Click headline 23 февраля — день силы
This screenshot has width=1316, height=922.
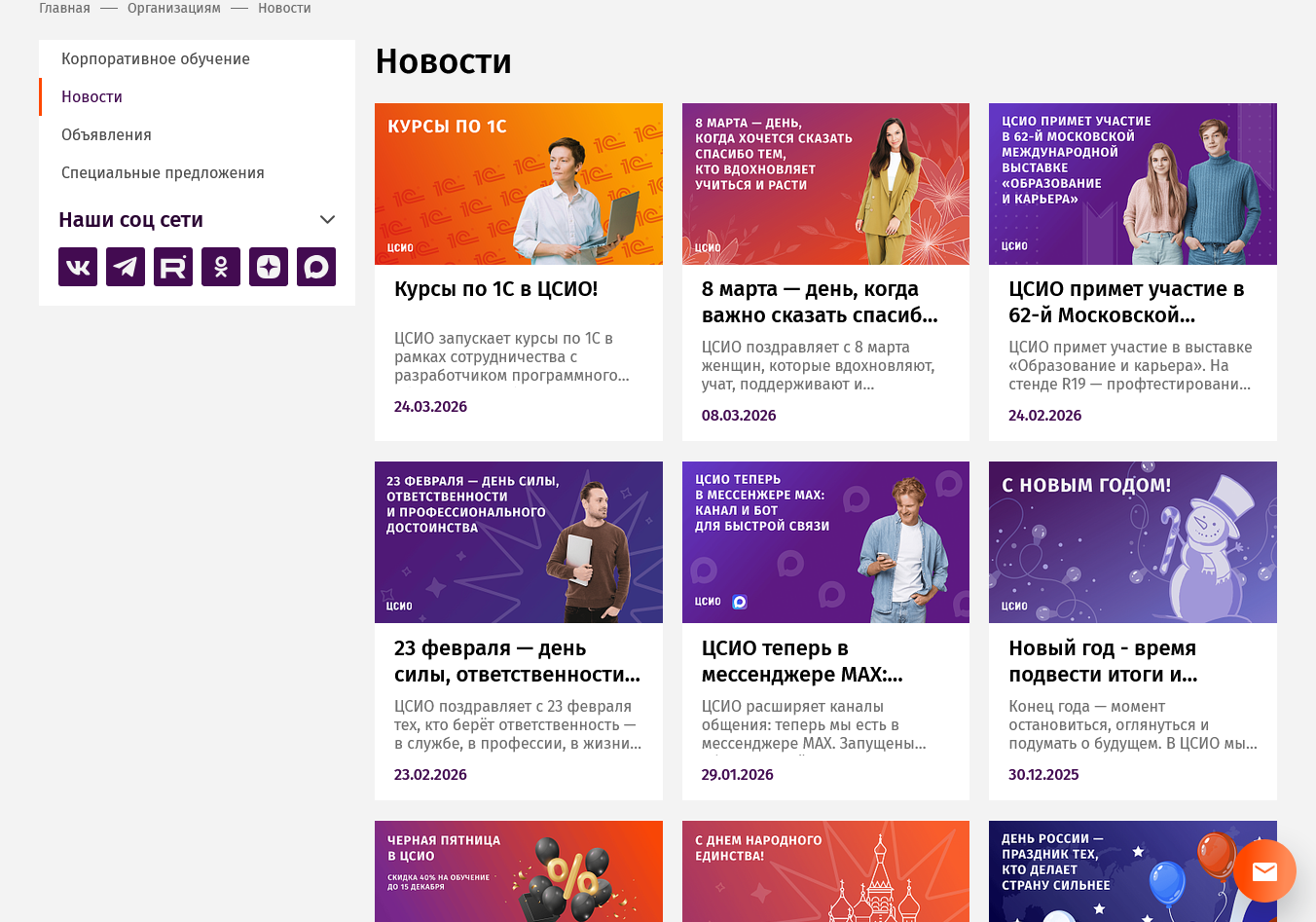(517, 661)
